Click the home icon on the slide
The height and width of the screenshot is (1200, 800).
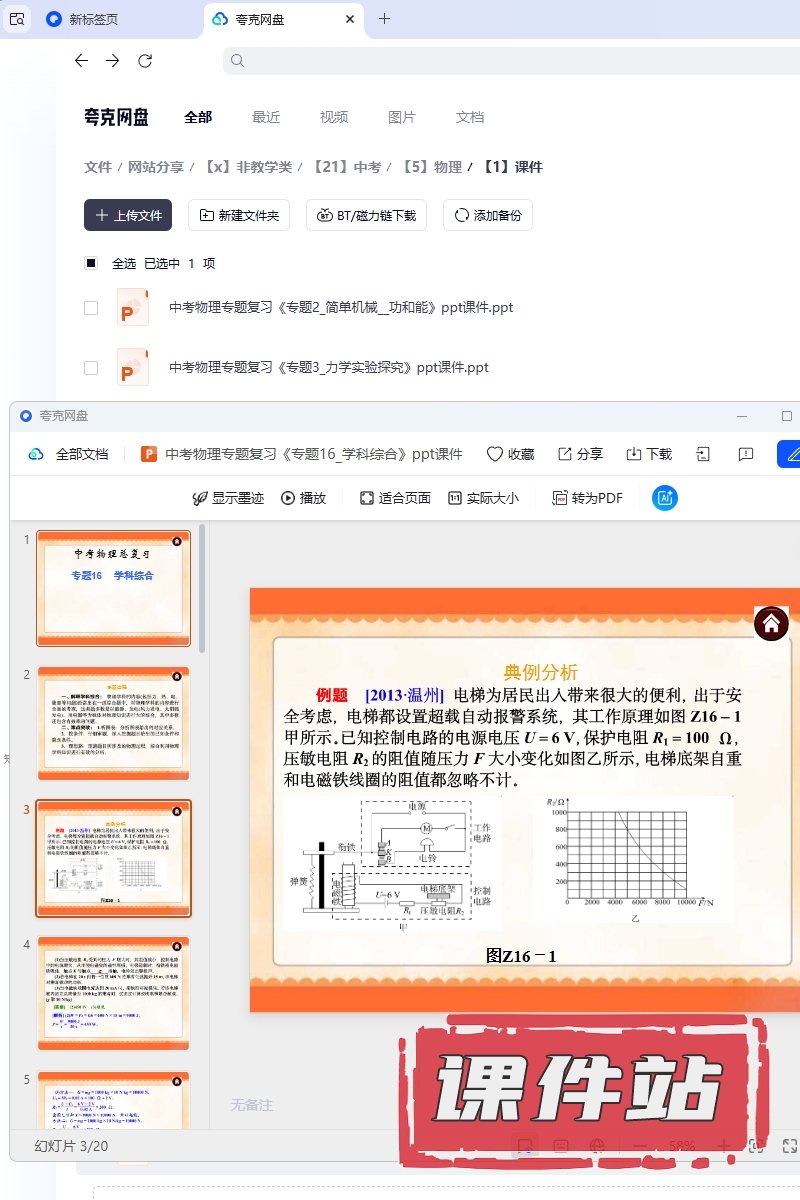pos(771,624)
